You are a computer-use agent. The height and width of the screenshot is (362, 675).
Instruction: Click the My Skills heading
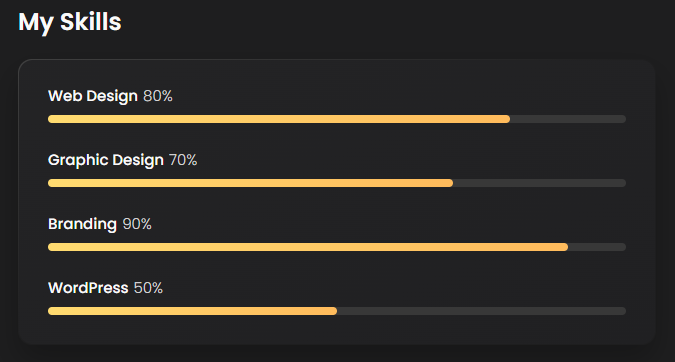coord(70,22)
